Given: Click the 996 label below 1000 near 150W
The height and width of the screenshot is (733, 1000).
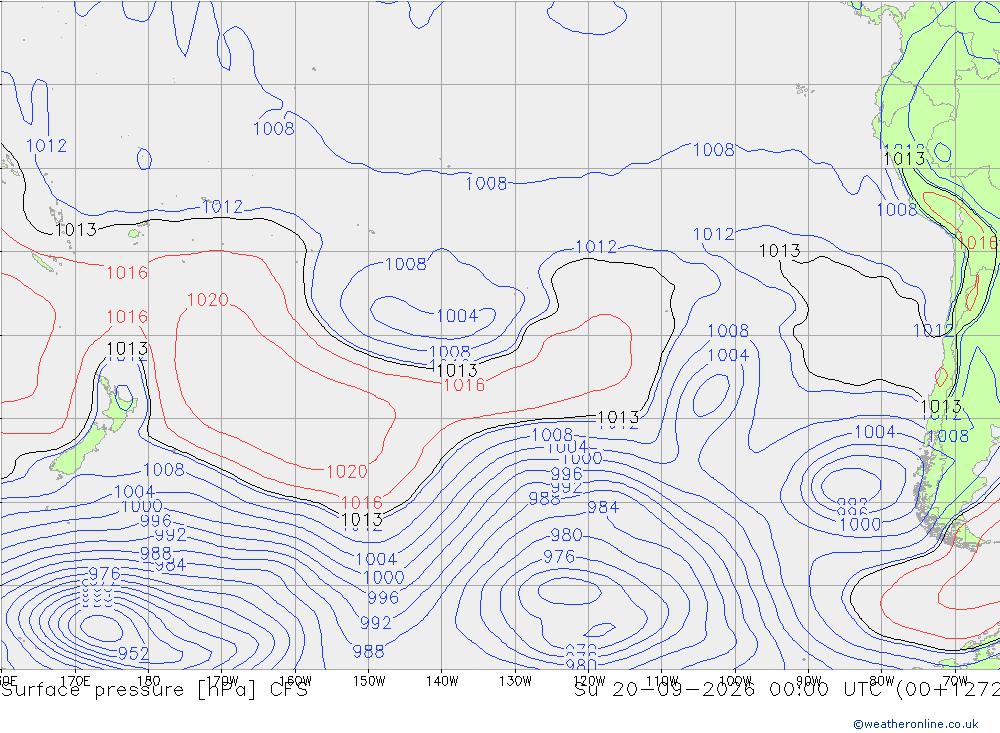Looking at the screenshot, I should click(383, 598).
